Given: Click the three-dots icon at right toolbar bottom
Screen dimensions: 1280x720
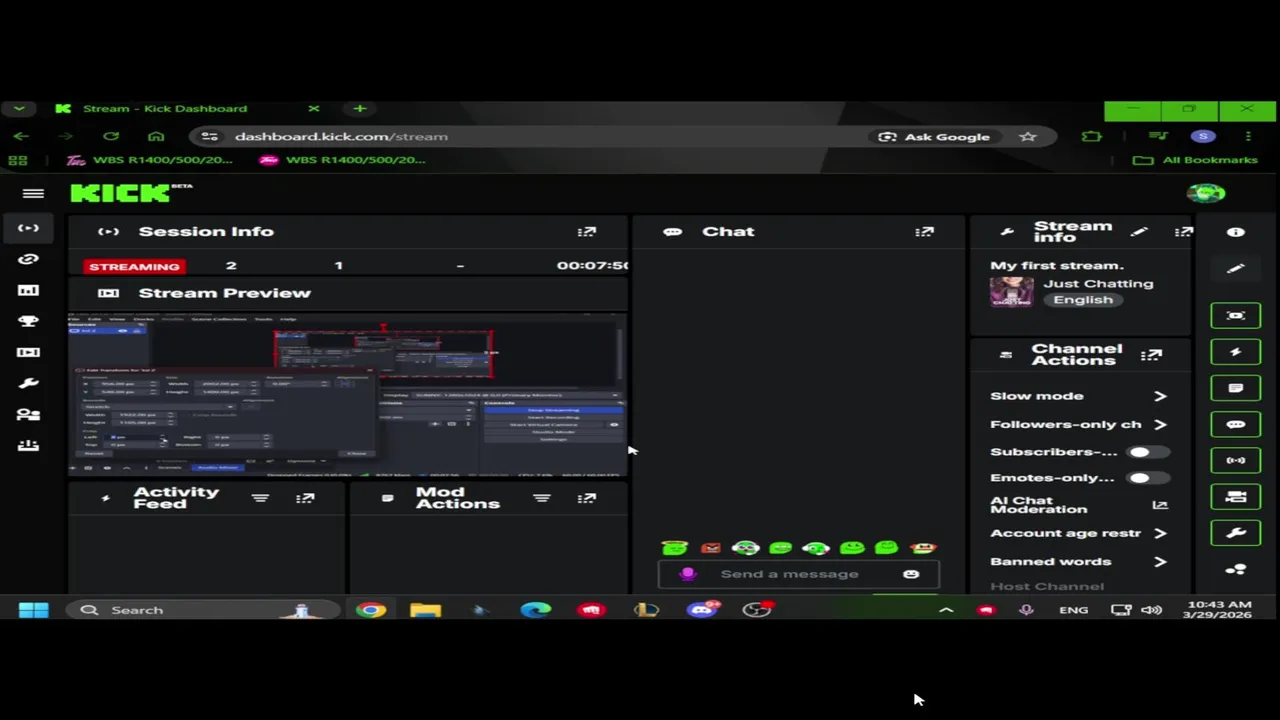Looking at the screenshot, I should pyautogui.click(x=1236, y=570).
